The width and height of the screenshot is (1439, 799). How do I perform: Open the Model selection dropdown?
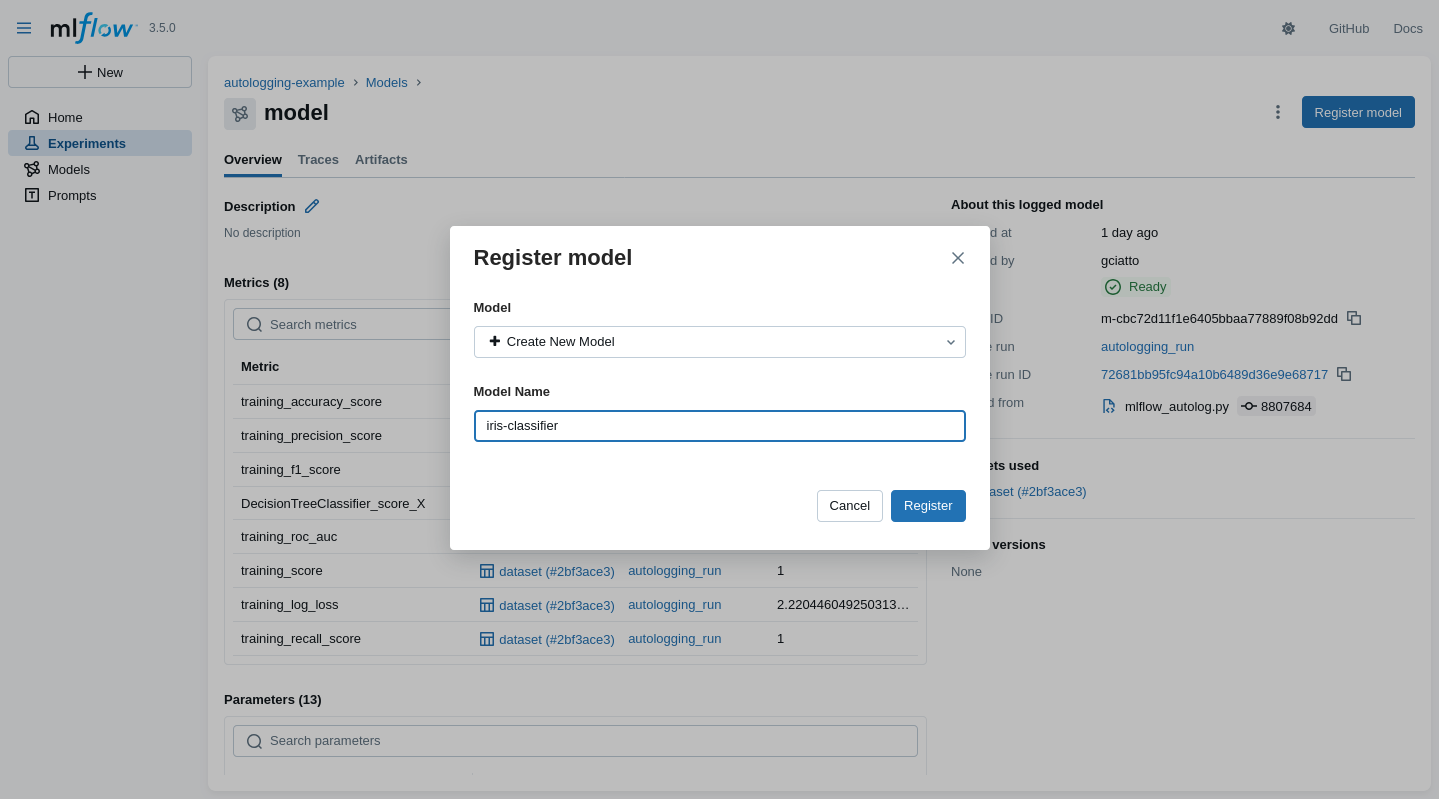pyautogui.click(x=719, y=342)
